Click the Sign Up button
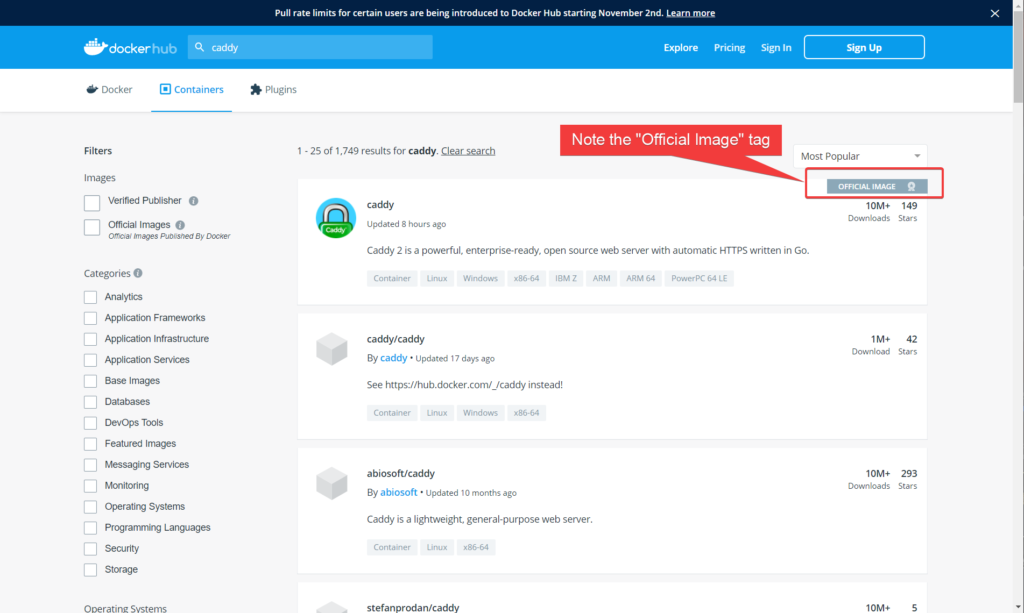Image resolution: width=1024 pixels, height=613 pixels. coord(863,46)
